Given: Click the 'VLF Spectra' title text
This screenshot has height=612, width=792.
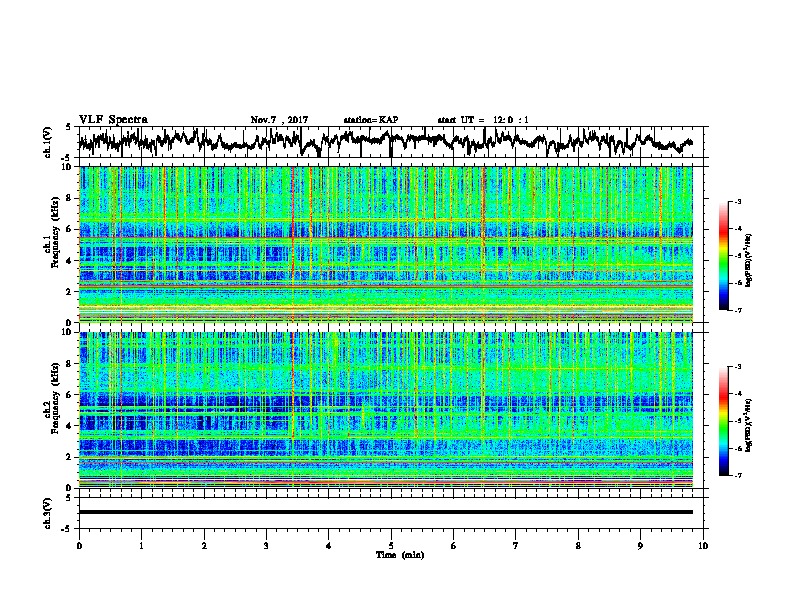Looking at the screenshot, I should click(113, 120).
